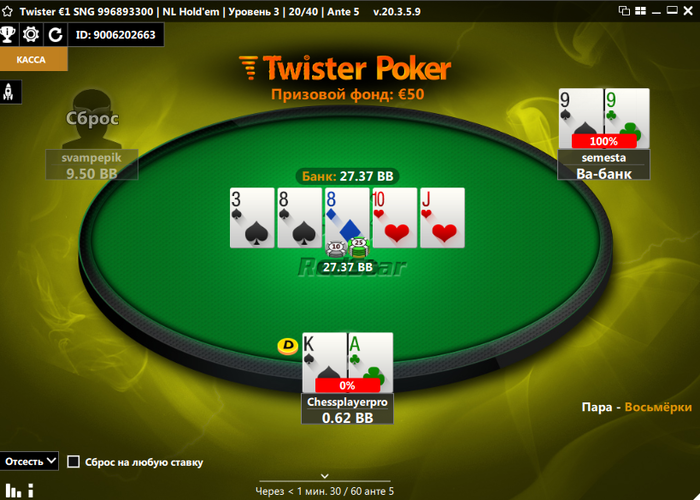Open the trophy tournament info icon
Screen dimensions: 700x500
coord(8,34)
